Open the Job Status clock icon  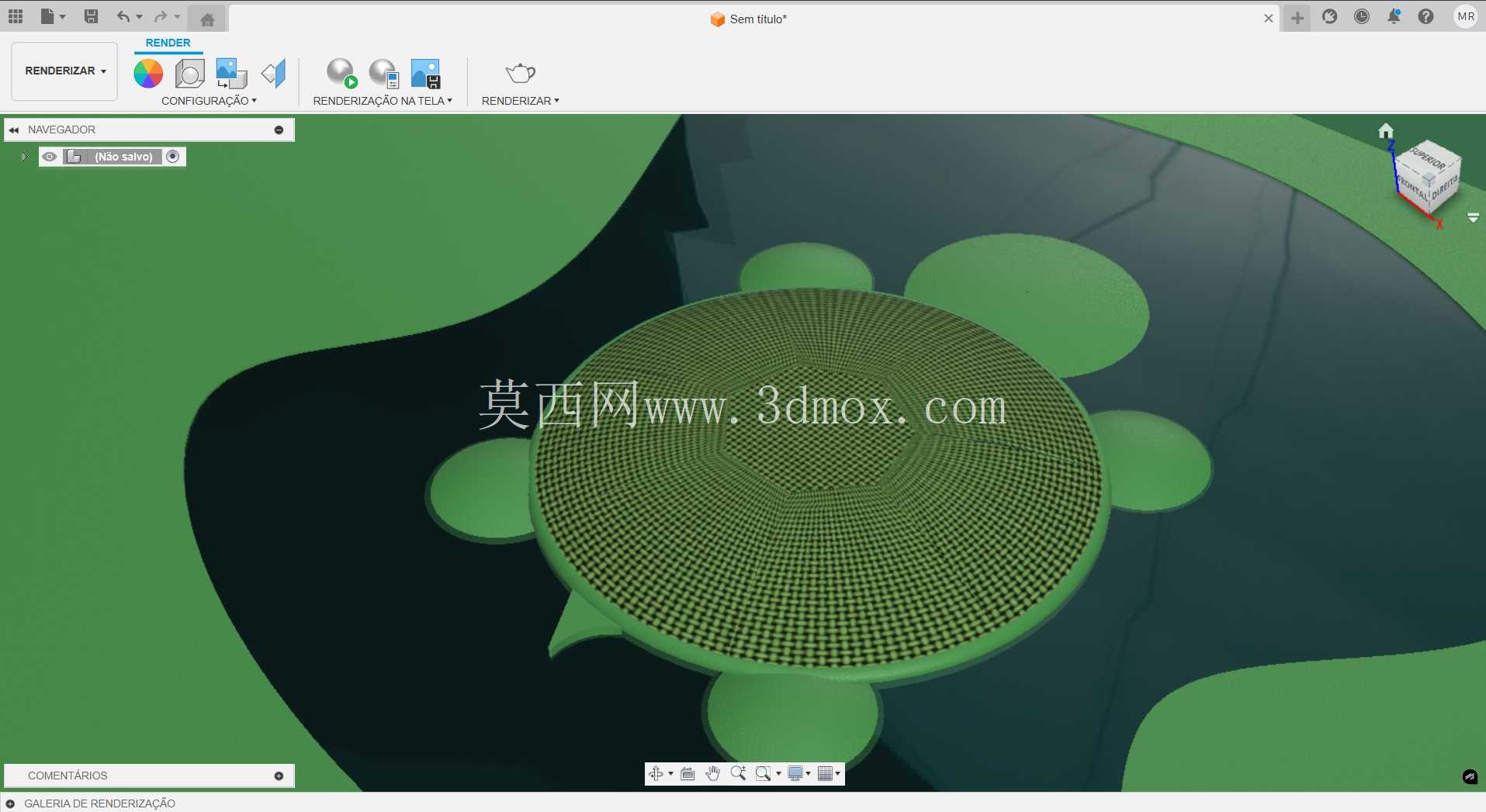pos(1362,16)
